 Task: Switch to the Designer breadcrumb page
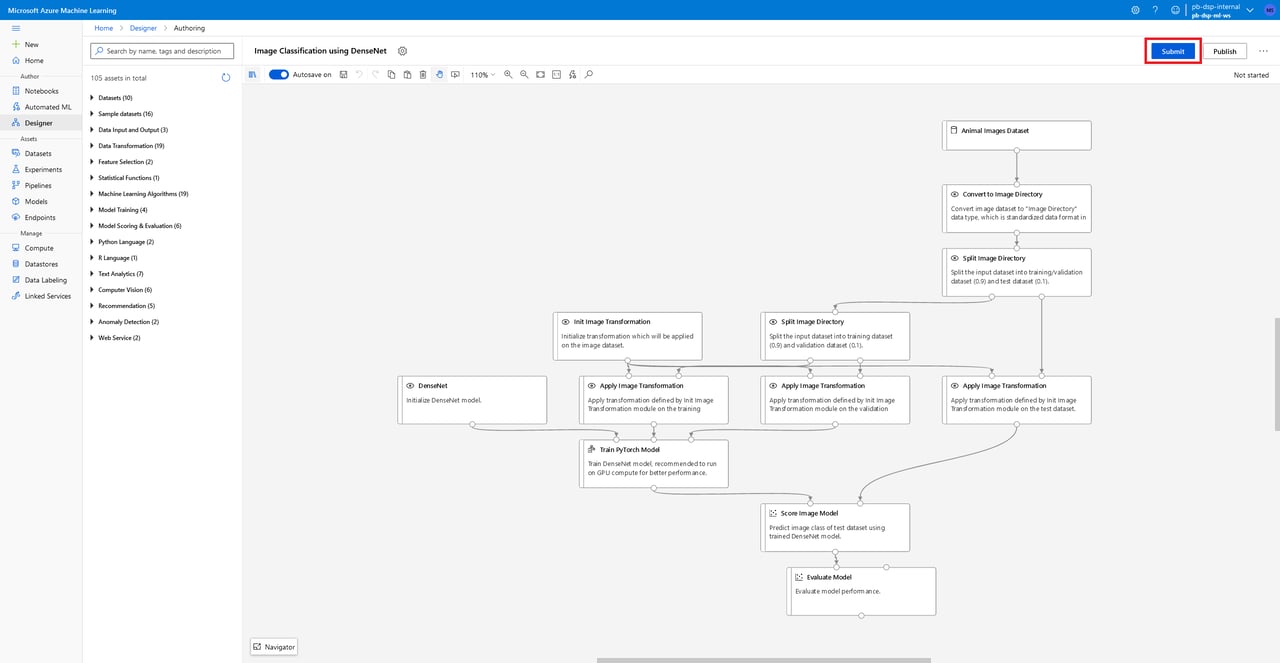pyautogui.click(x=143, y=28)
